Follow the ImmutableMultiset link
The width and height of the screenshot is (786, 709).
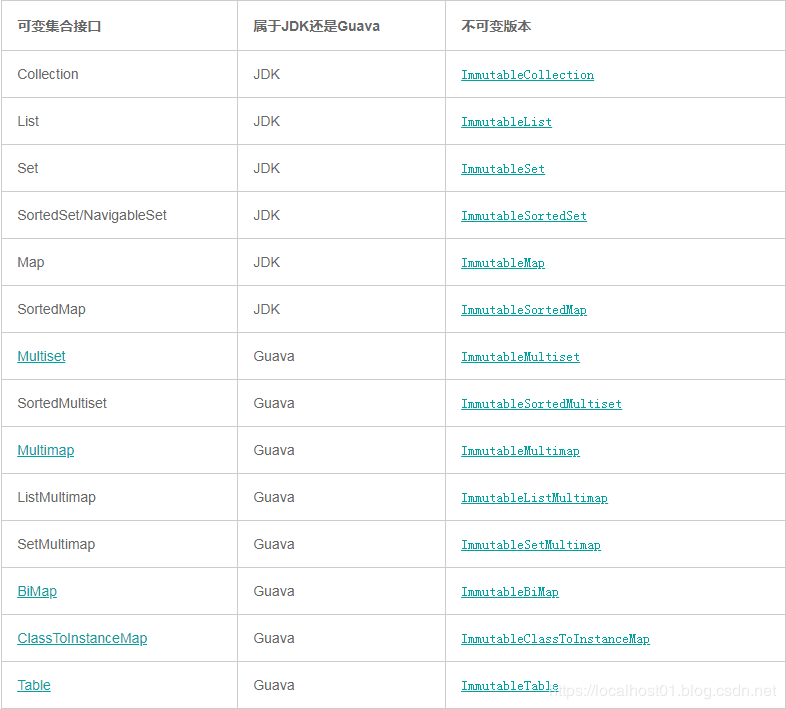coord(520,357)
